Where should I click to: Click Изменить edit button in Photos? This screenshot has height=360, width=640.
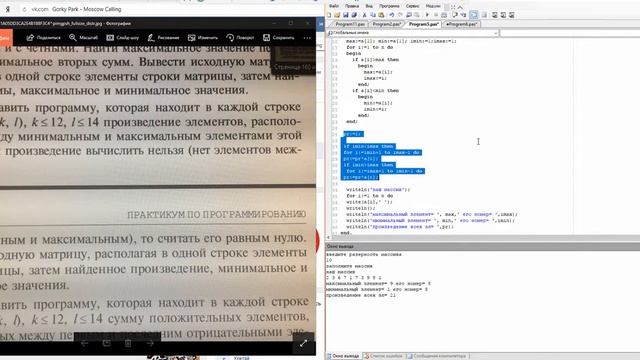coord(203,38)
